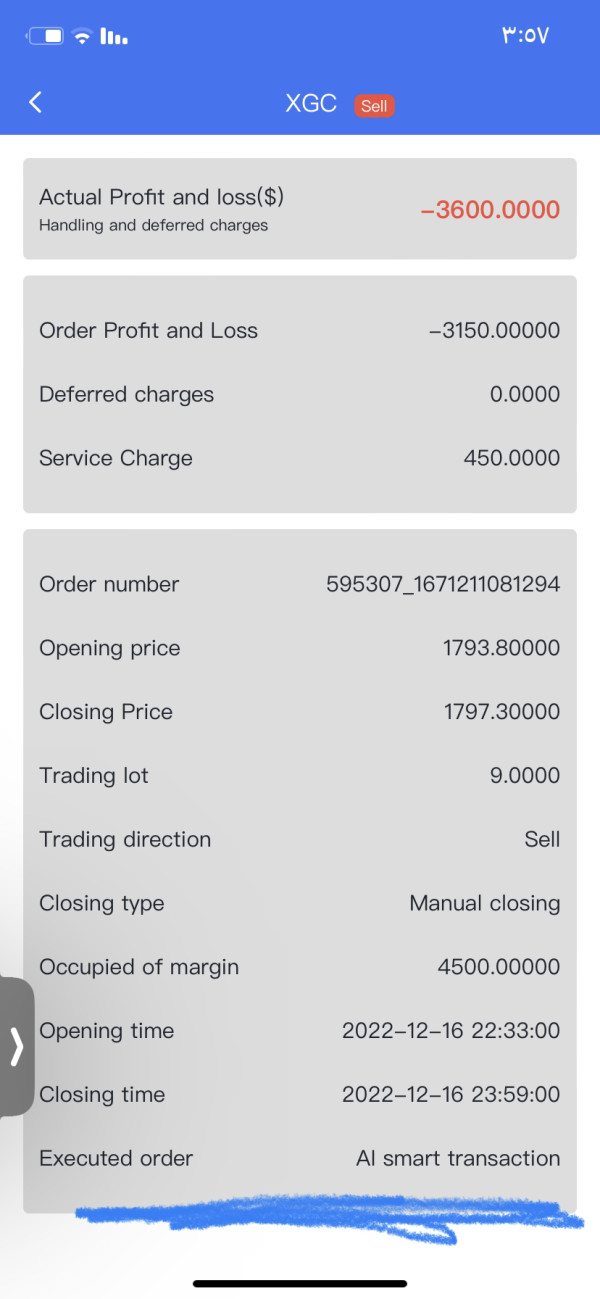This screenshot has height=1299, width=600.
Task: Tap the -3600.0000 actual loss value
Action: tap(490, 210)
